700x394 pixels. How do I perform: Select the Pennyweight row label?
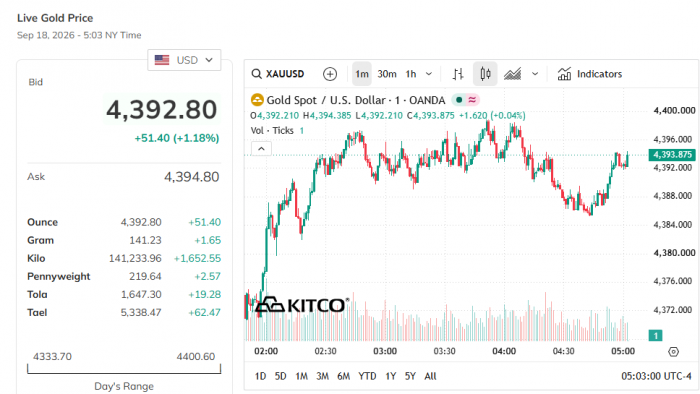(x=58, y=276)
